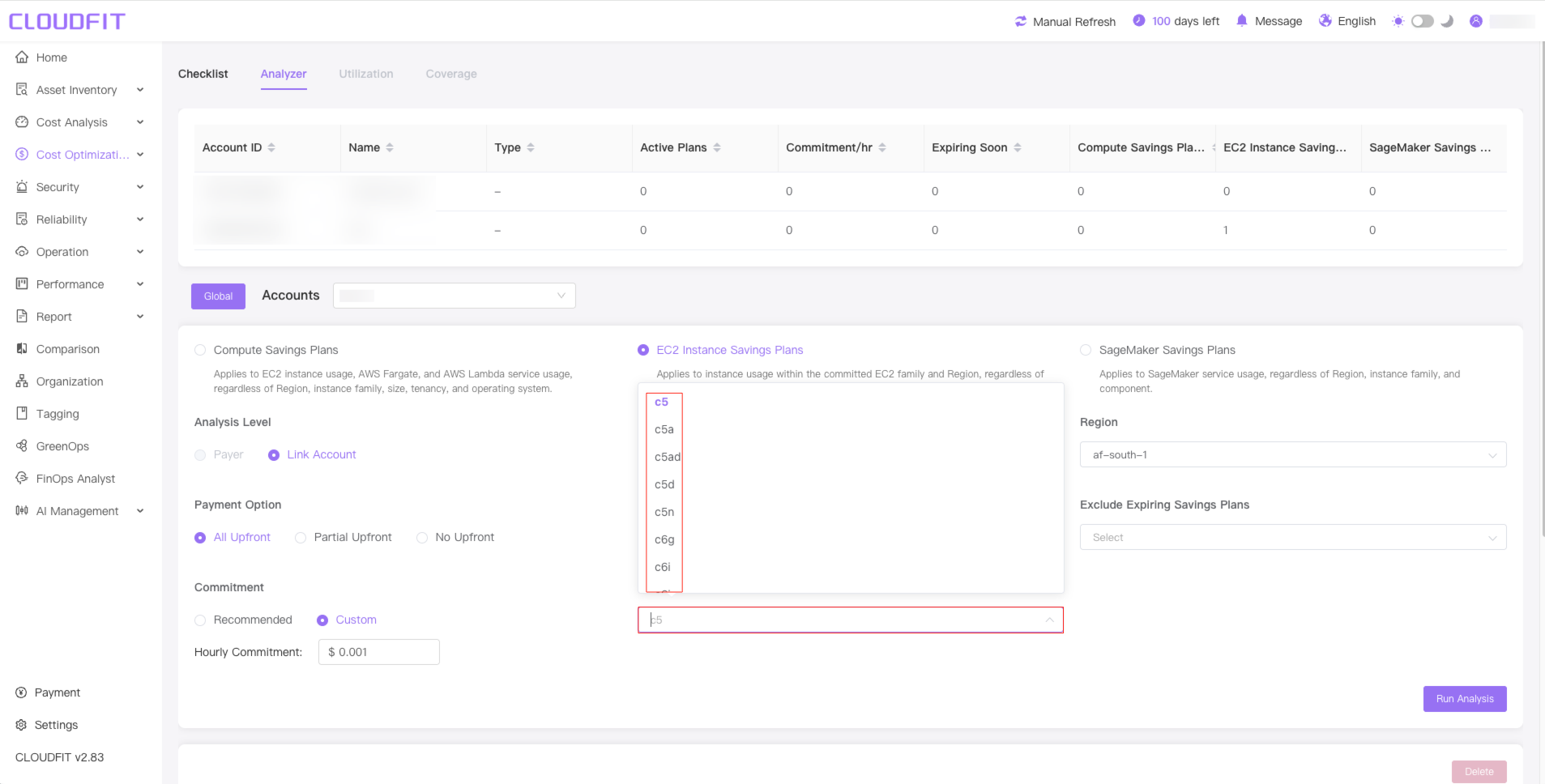Choose No Upfront payment option
The height and width of the screenshot is (784, 1545).
point(422,538)
